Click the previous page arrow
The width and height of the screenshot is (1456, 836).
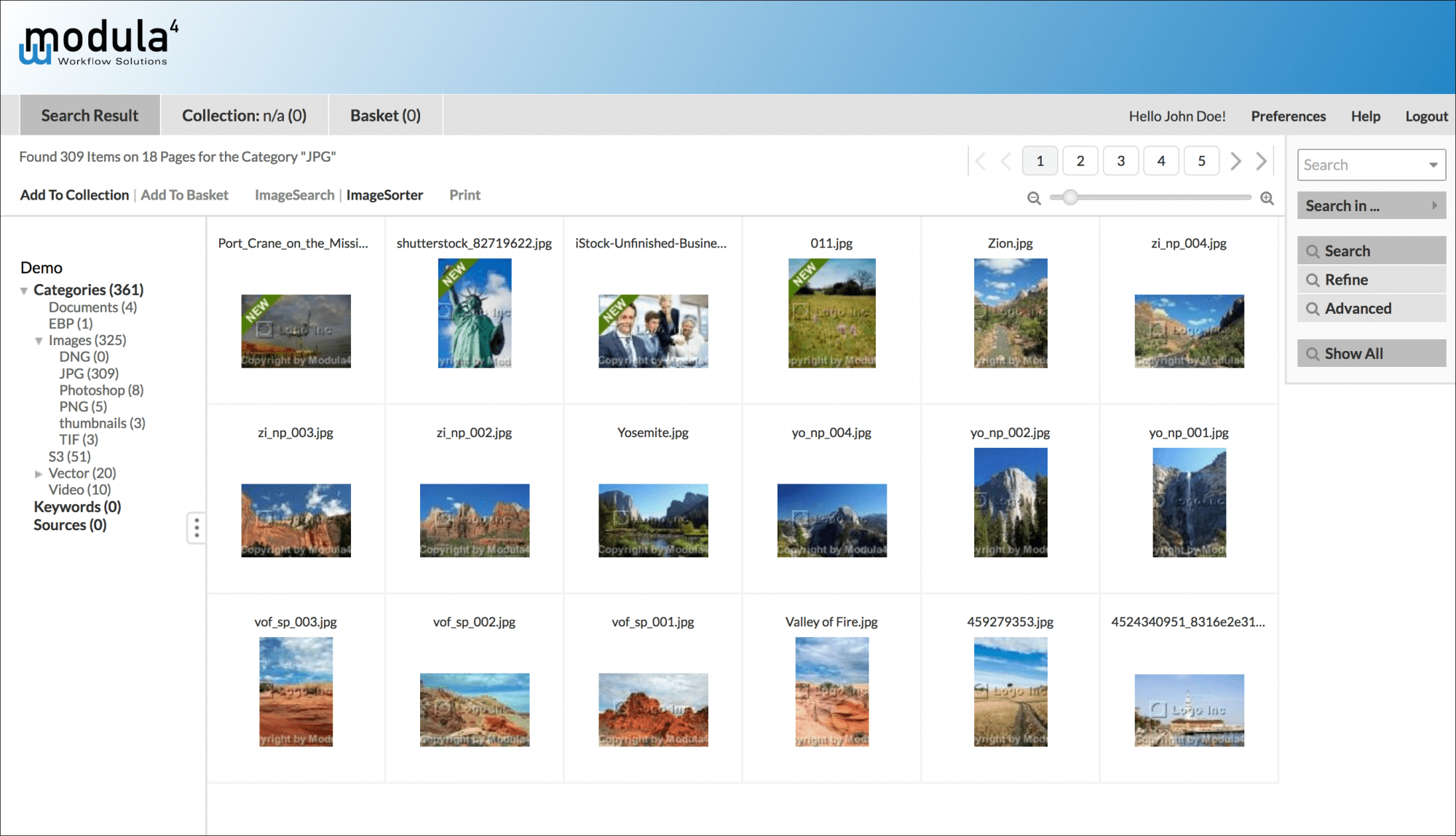tap(1006, 161)
